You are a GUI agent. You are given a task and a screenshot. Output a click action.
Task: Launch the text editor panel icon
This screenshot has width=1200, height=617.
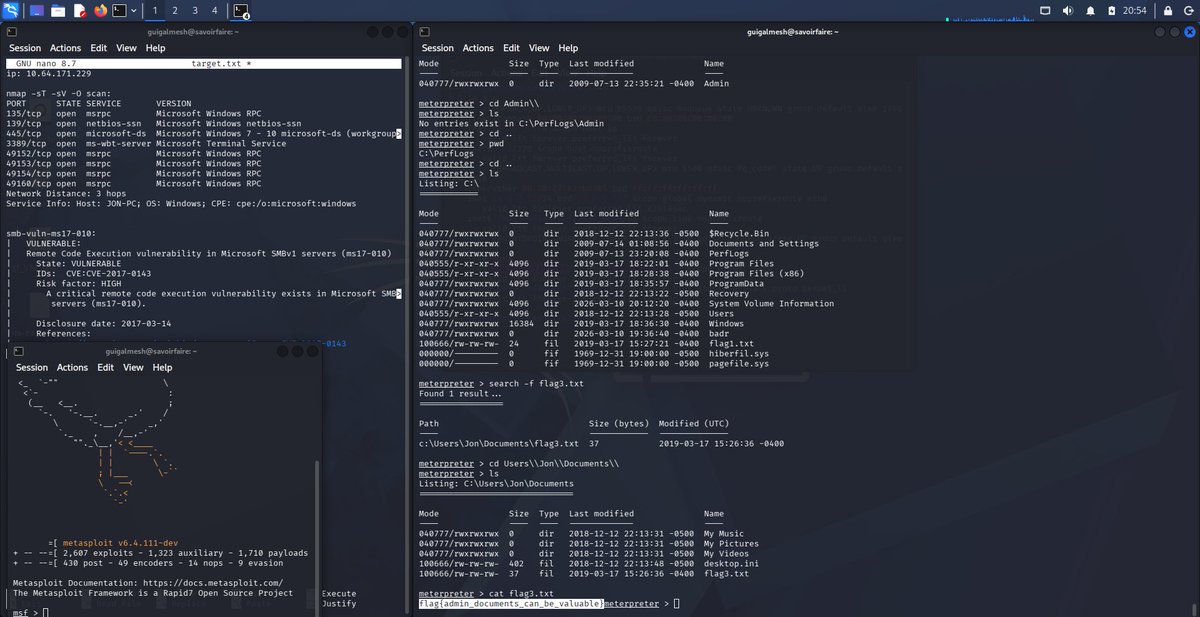tap(80, 10)
